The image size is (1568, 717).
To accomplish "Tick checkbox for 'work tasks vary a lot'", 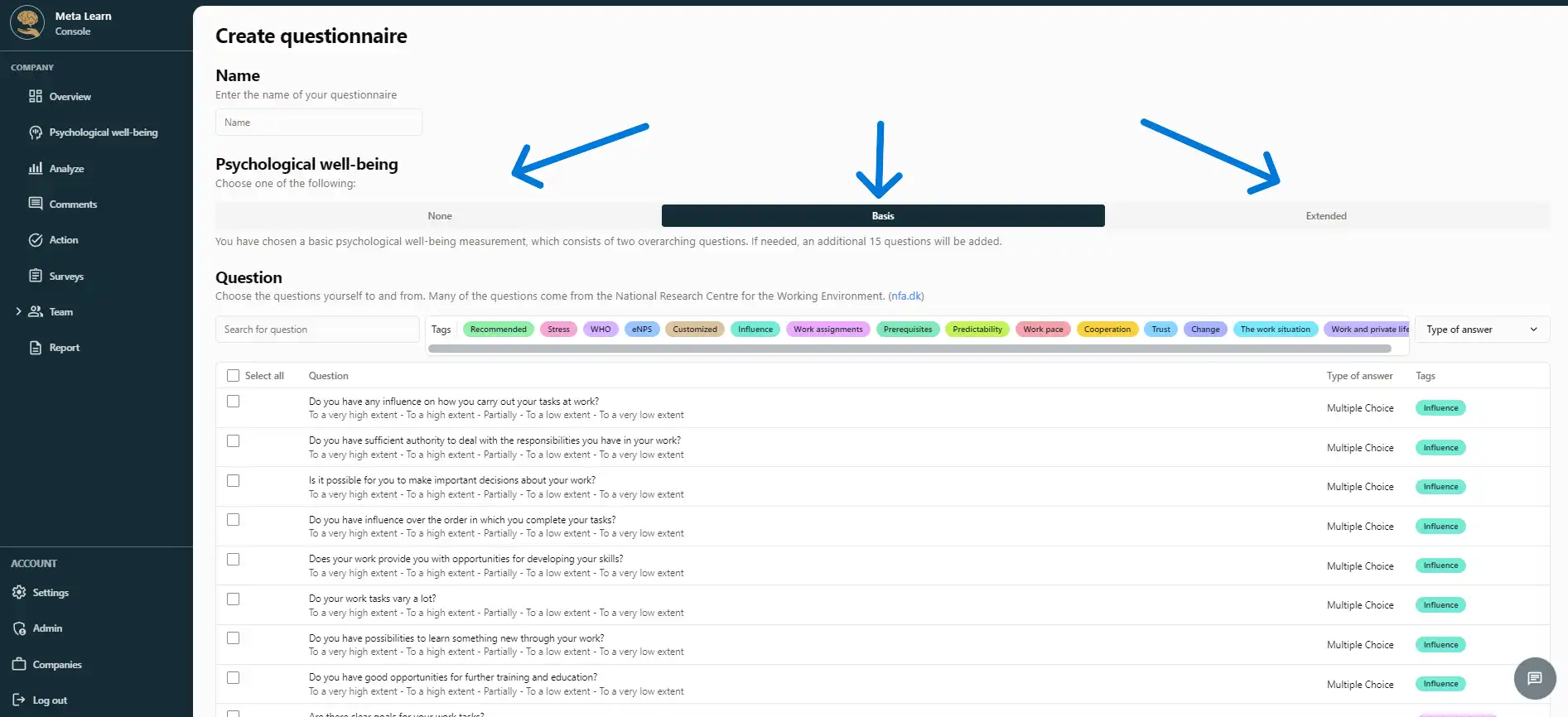I will (x=233, y=599).
